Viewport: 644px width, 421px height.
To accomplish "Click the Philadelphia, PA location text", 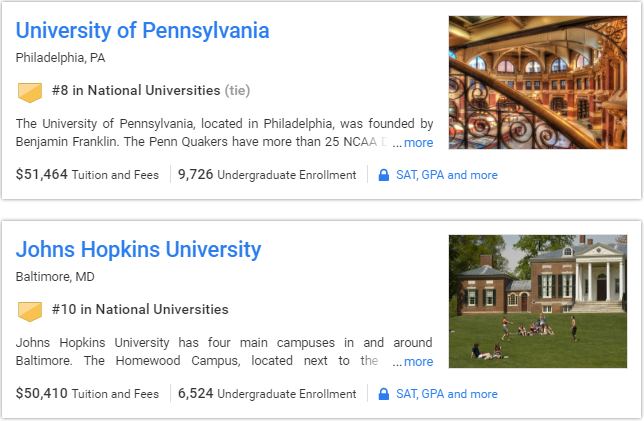I will click(60, 58).
